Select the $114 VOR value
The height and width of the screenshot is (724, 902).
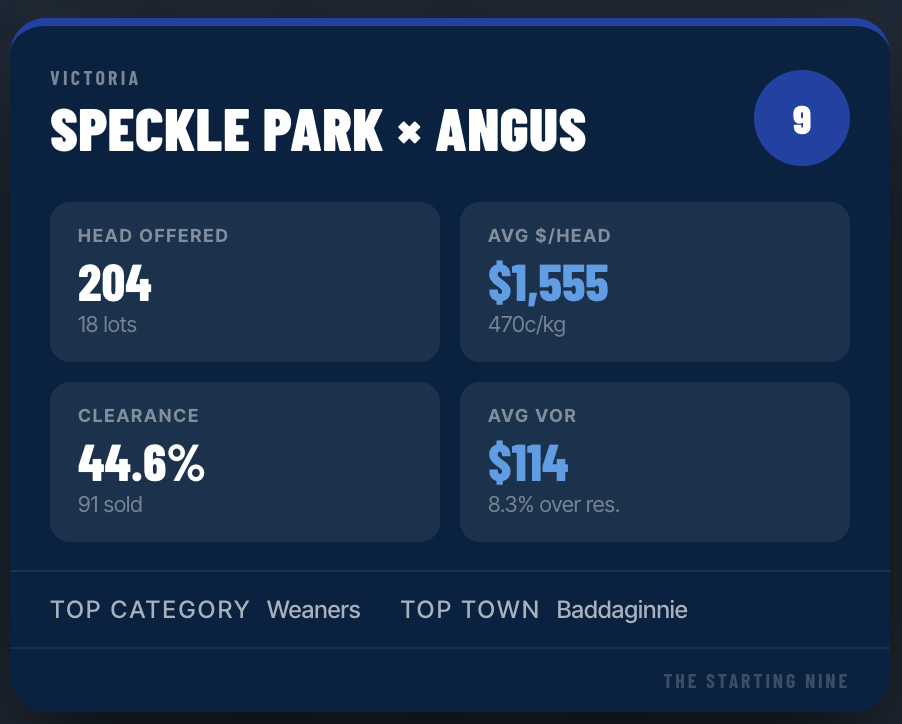pyautogui.click(x=528, y=464)
